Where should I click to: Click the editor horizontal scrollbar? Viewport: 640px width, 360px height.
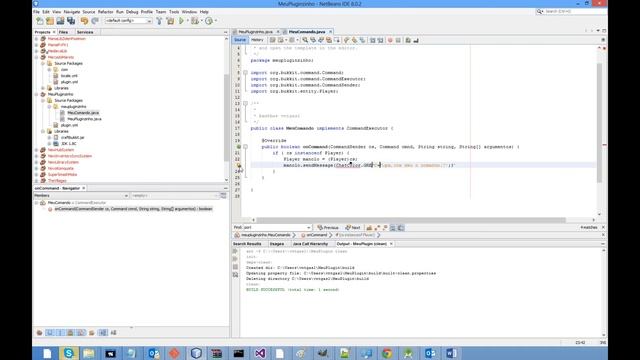[x=410, y=220]
